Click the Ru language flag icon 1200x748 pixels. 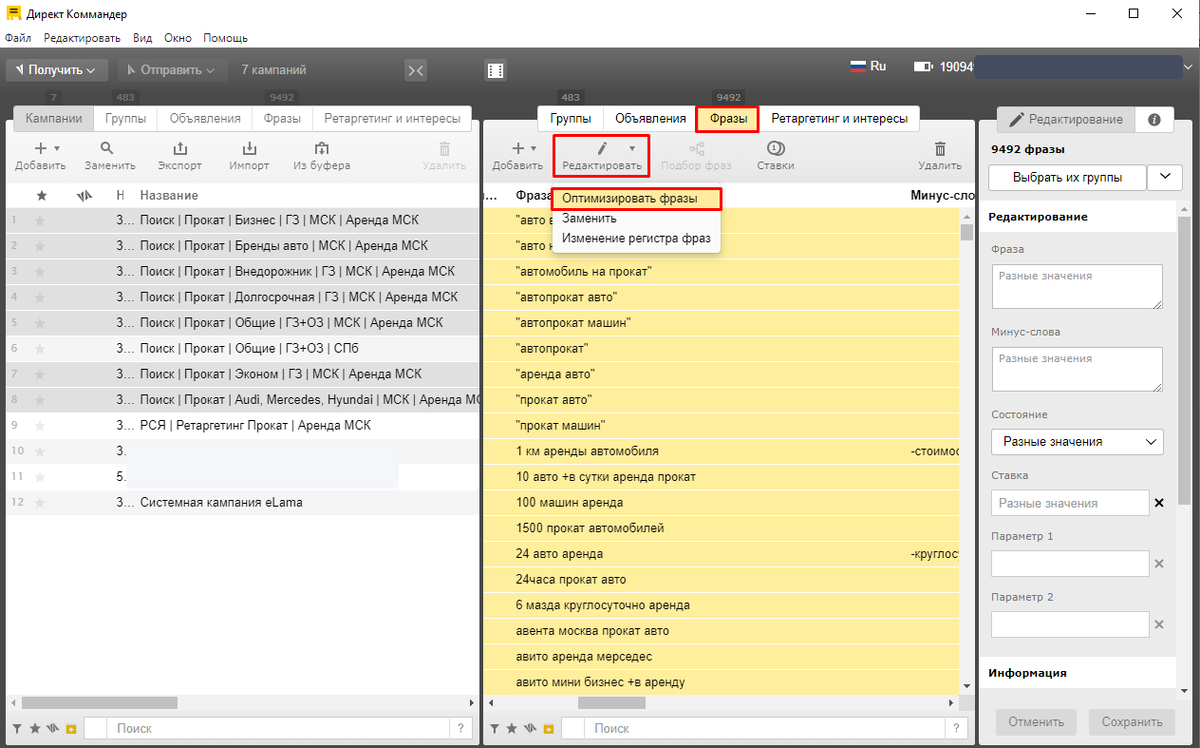[858, 66]
